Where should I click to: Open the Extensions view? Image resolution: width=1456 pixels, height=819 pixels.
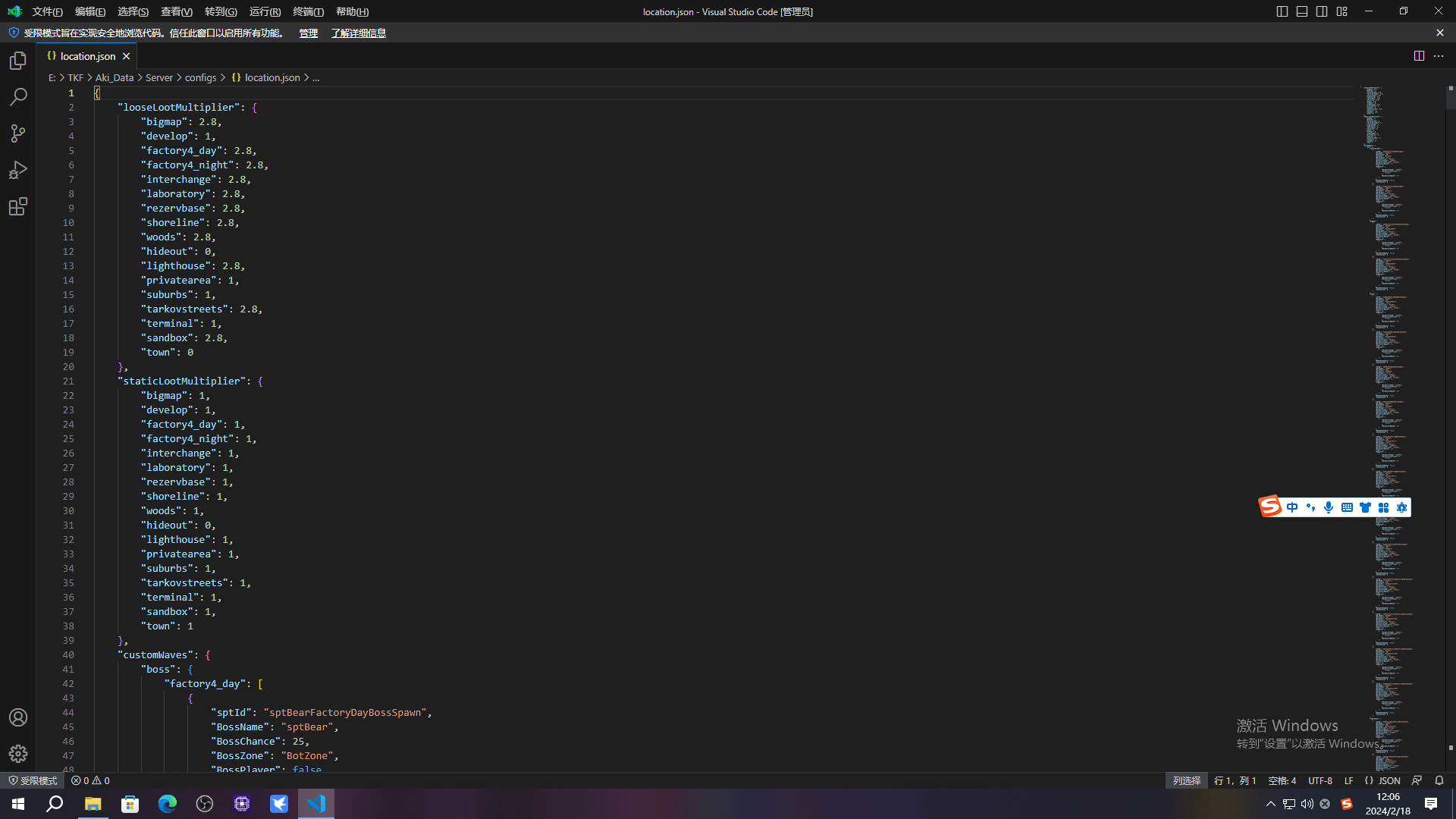tap(18, 206)
